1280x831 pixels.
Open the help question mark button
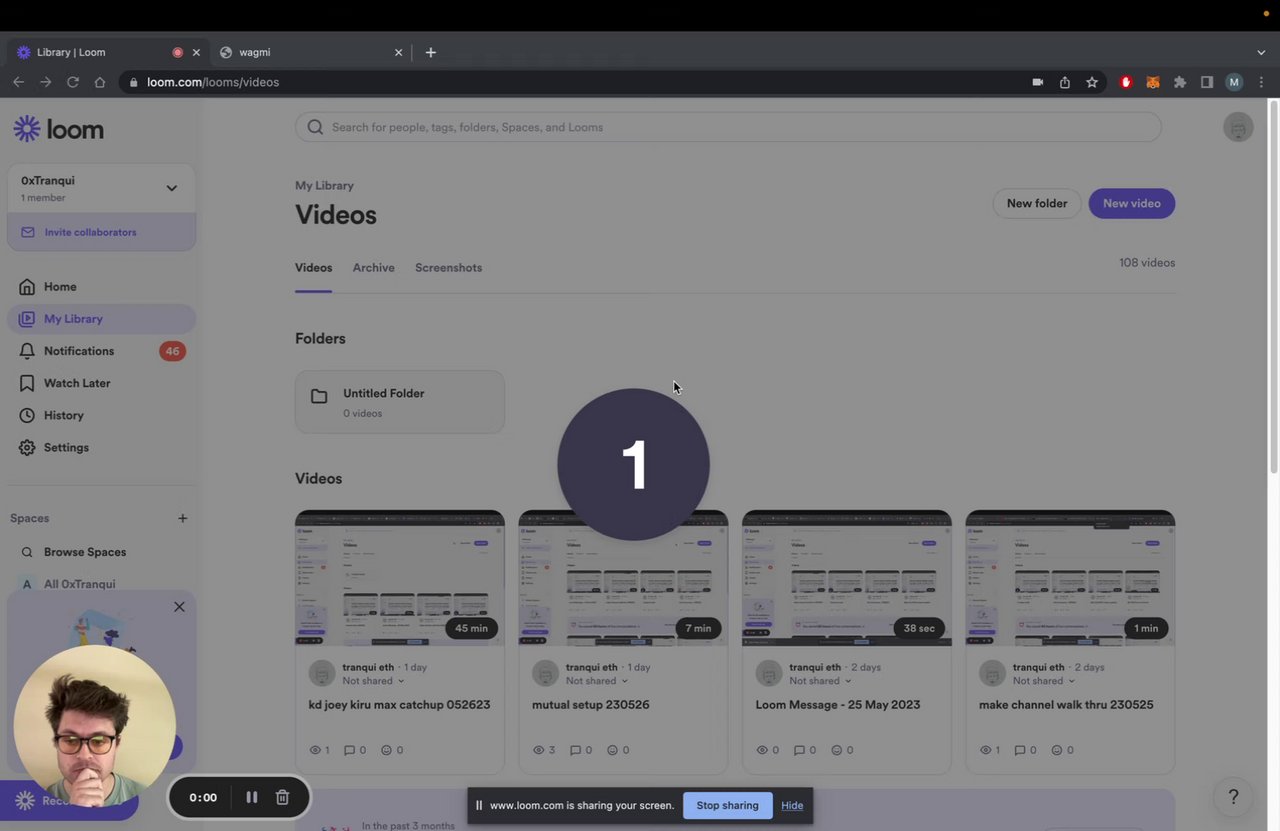tap(1233, 797)
